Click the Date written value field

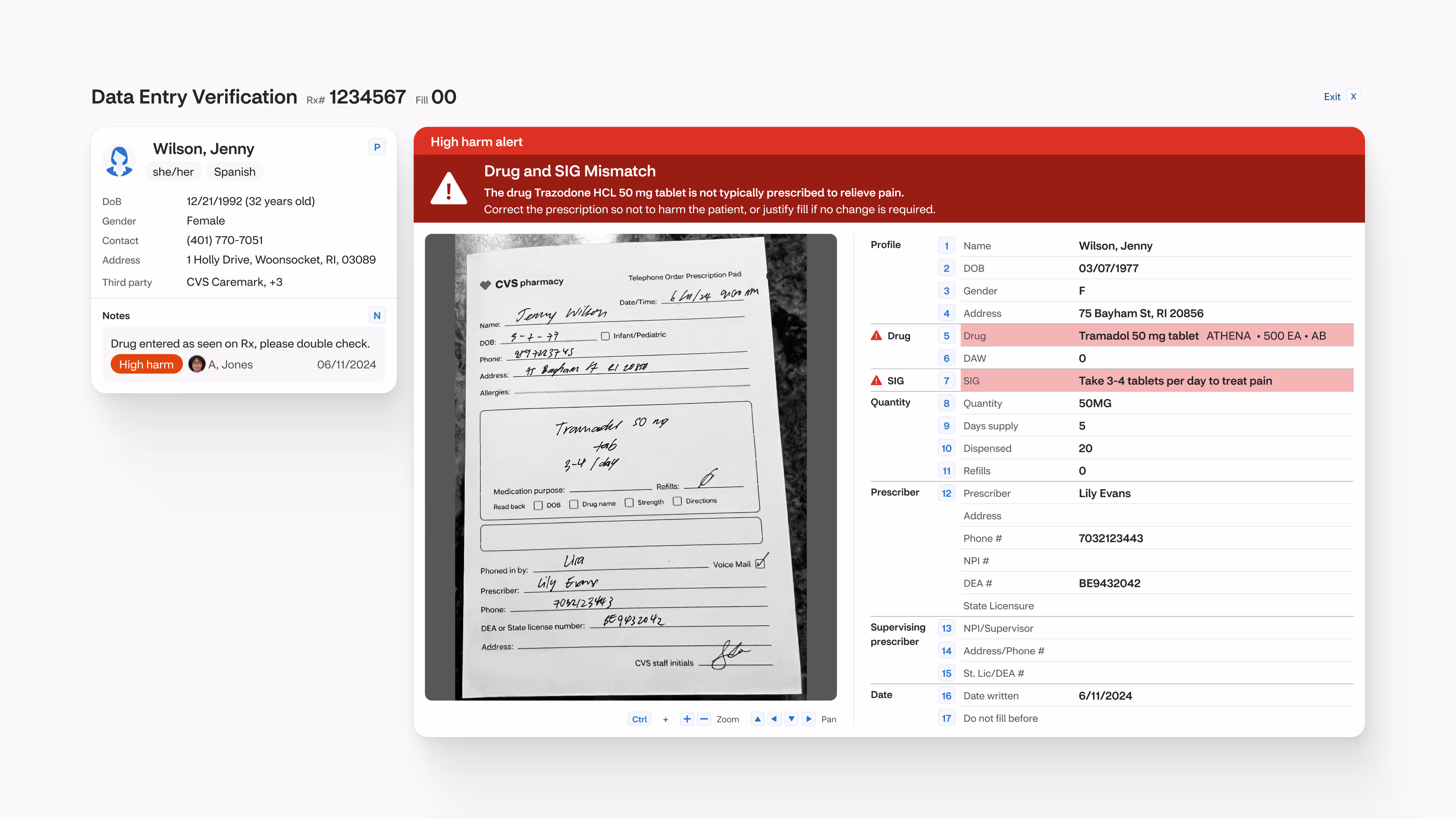click(1105, 696)
